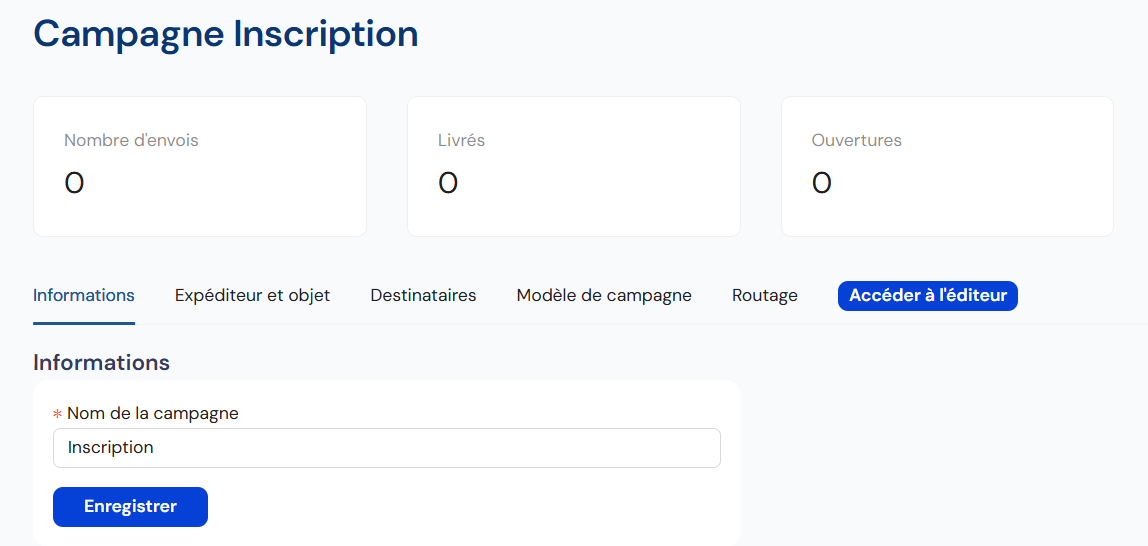Click the Ouvertures label text

[856, 141]
